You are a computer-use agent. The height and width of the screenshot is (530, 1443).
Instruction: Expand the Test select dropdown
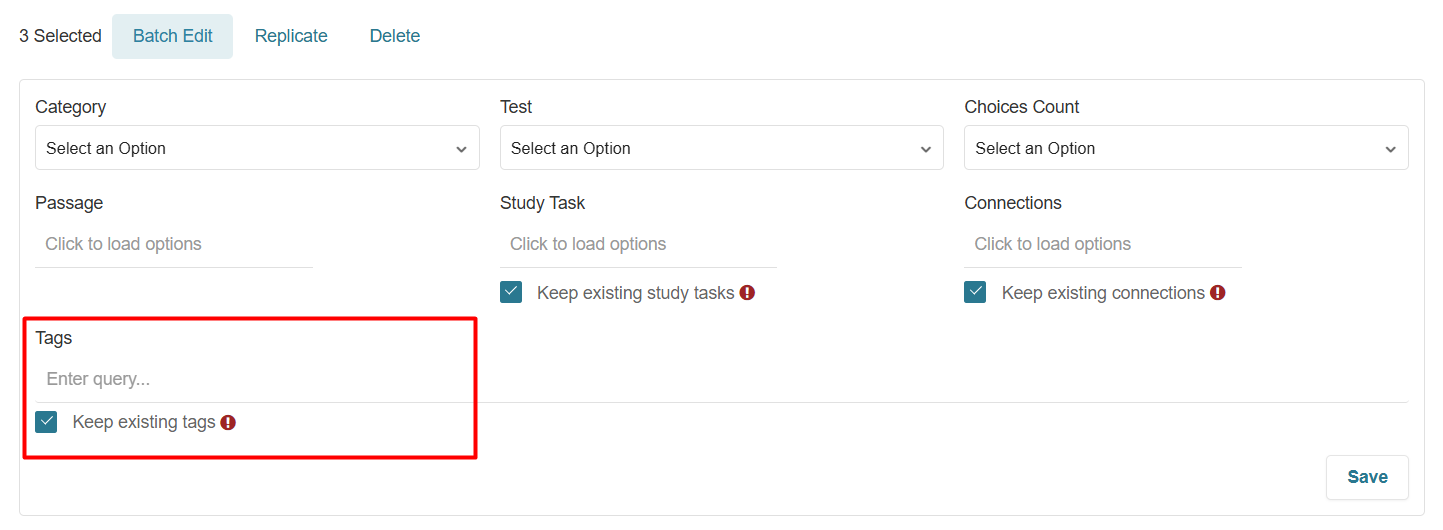(x=721, y=148)
